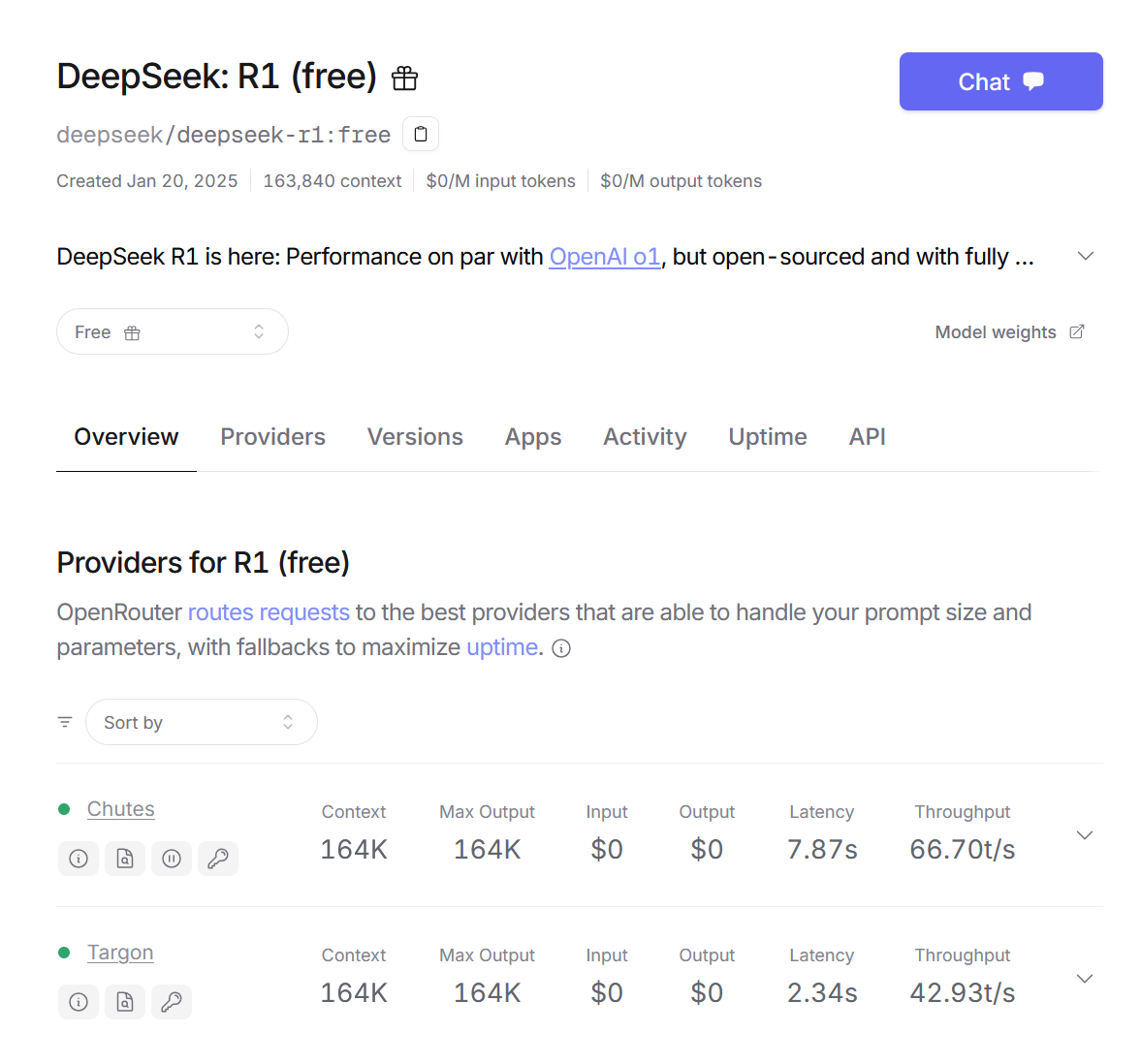Open the uptime link in the description

(502, 647)
